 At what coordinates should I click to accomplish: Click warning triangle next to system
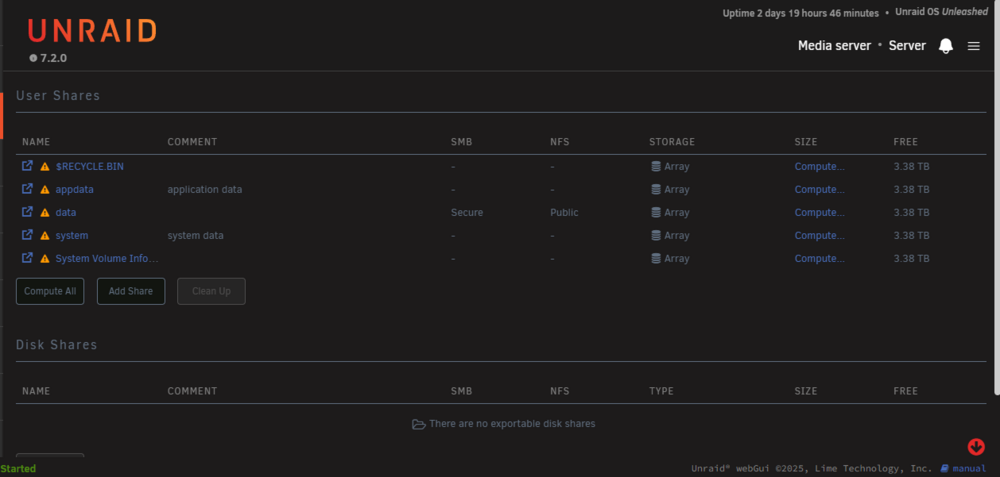45,235
